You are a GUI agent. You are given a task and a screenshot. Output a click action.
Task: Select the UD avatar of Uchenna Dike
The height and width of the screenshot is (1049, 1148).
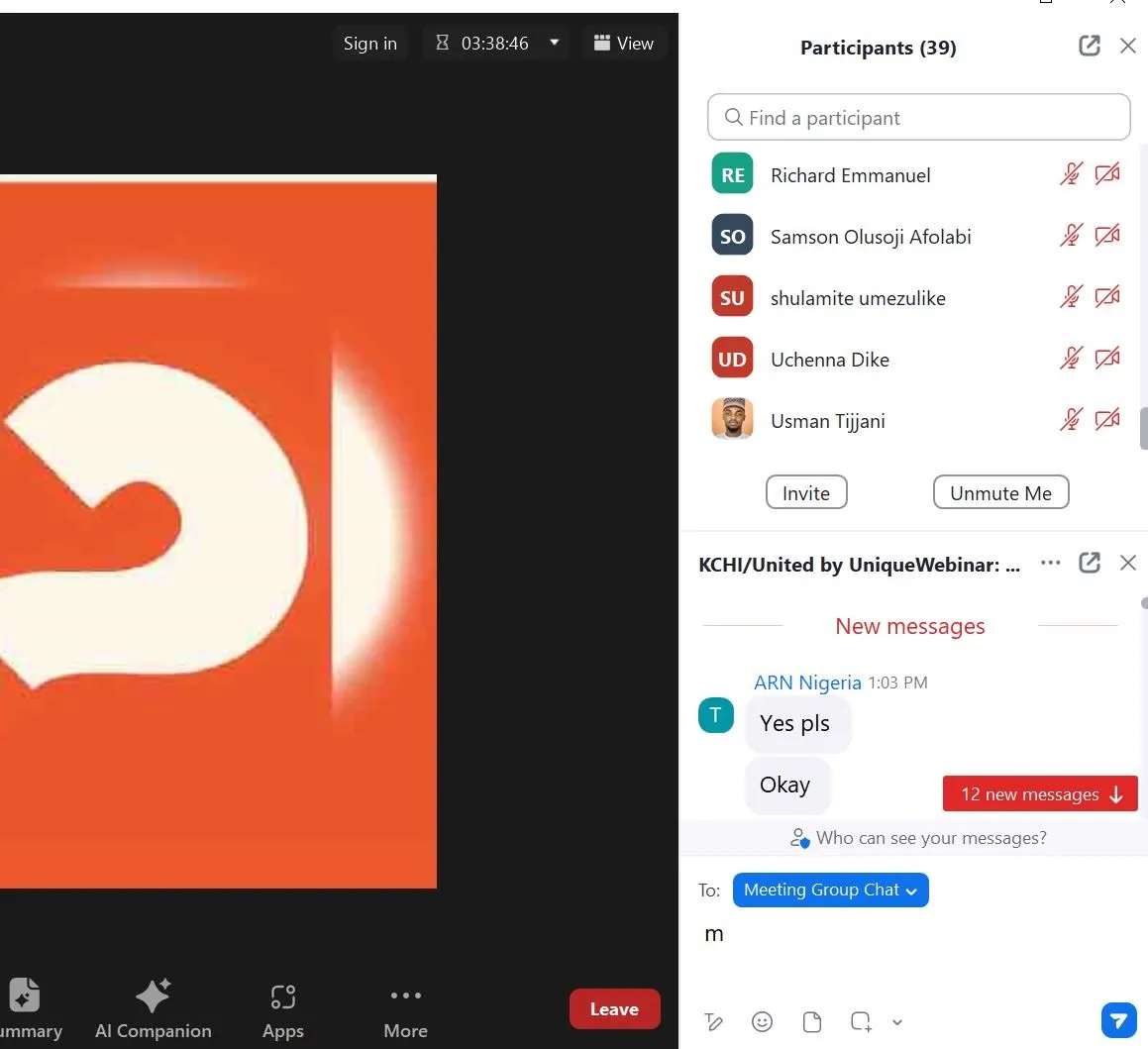point(732,358)
